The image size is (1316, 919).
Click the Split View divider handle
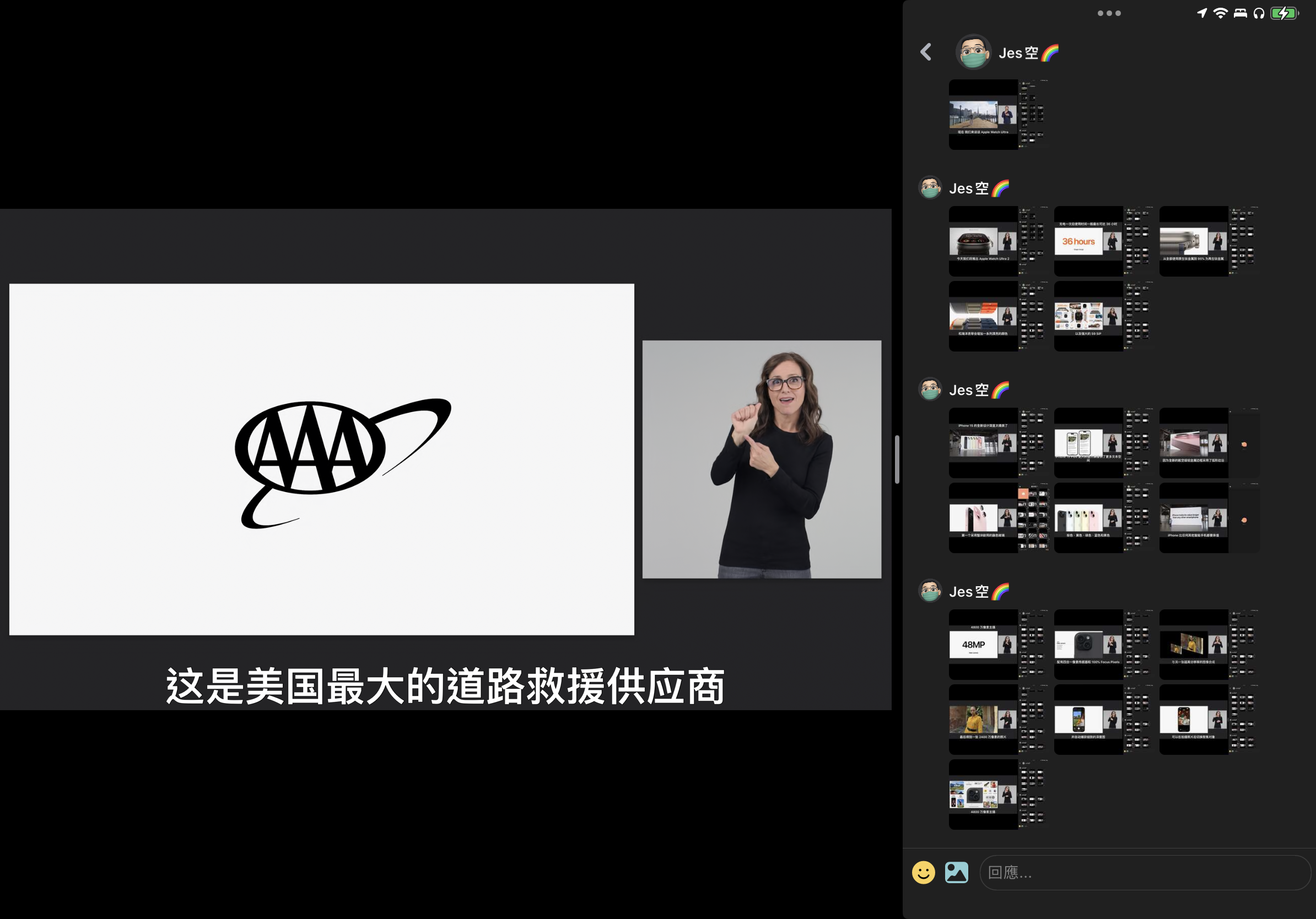(x=897, y=459)
